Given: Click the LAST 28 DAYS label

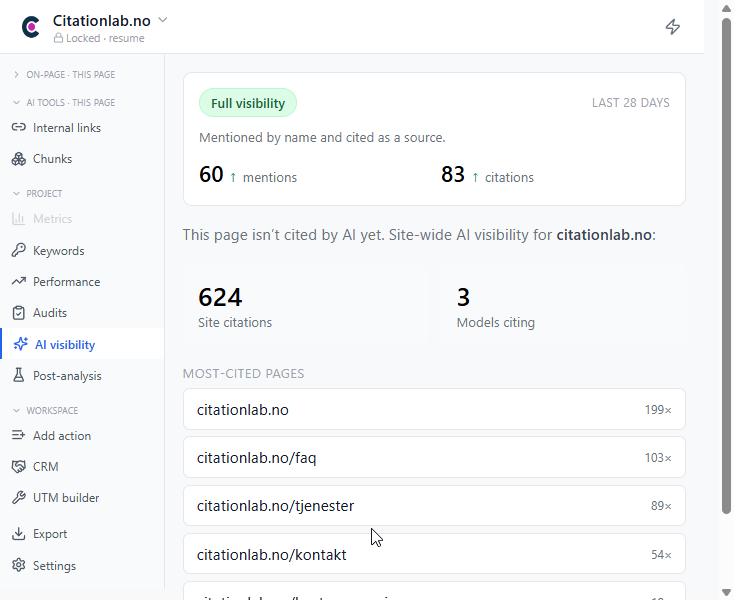Looking at the screenshot, I should coord(631,102).
